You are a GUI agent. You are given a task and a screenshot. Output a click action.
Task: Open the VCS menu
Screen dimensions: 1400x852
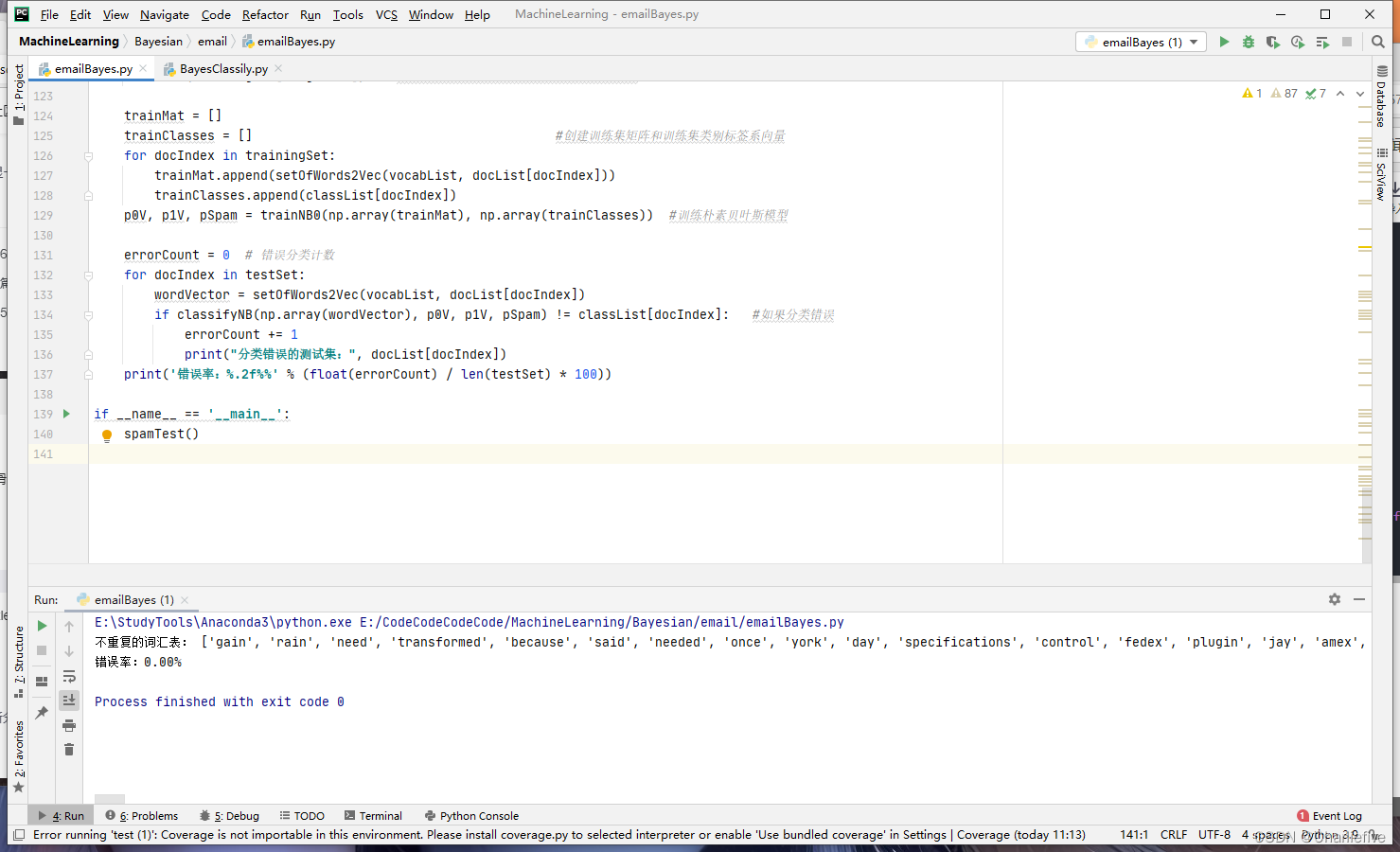point(386,14)
